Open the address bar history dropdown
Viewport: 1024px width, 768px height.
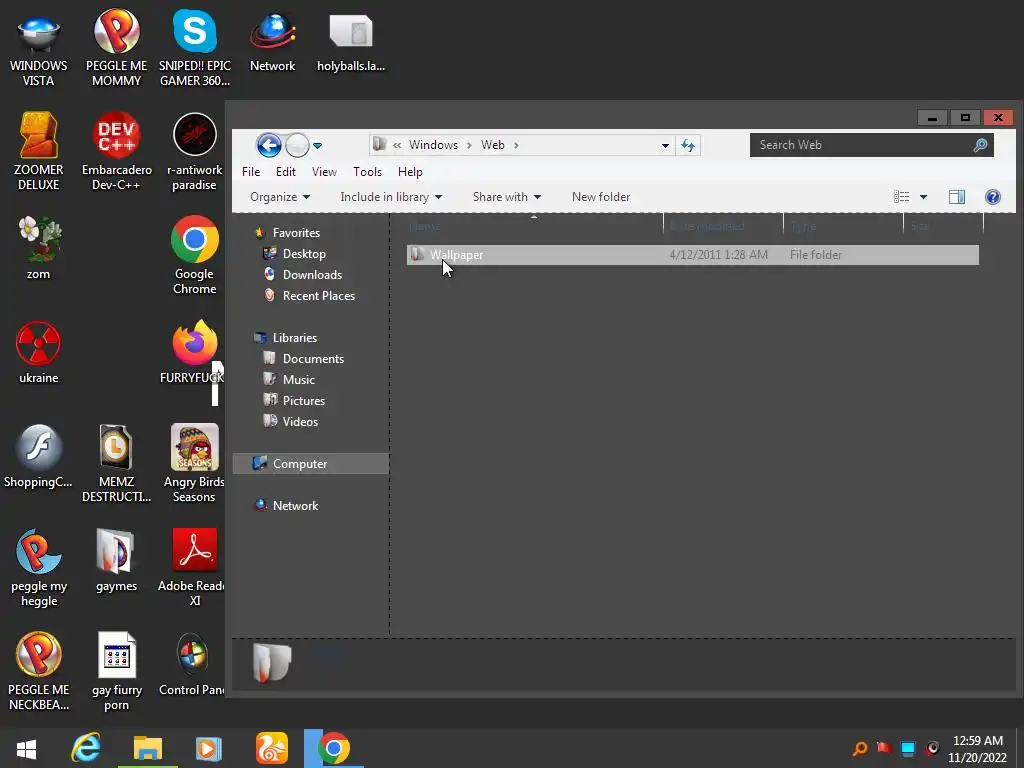click(x=665, y=145)
